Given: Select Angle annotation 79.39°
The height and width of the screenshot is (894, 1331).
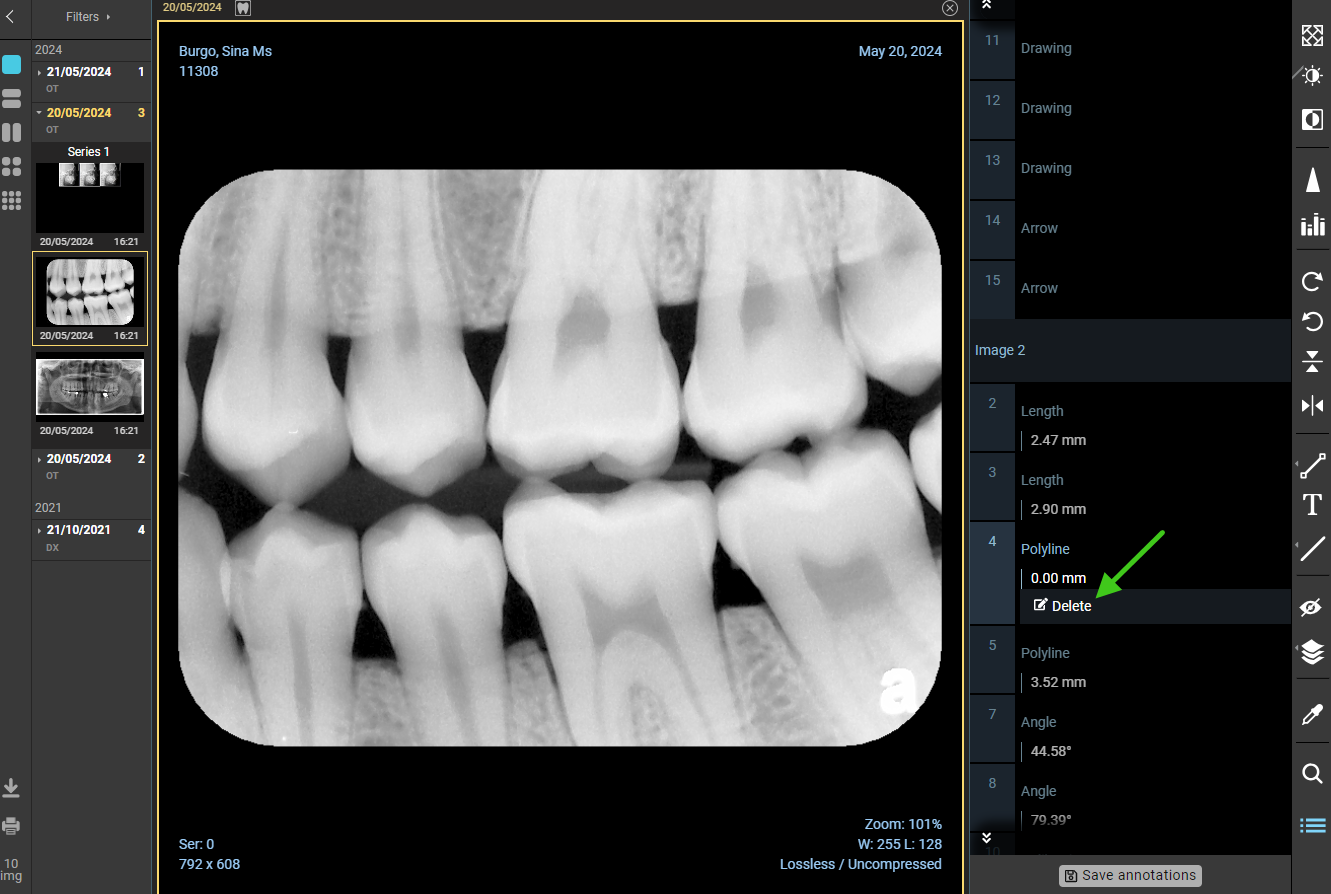Looking at the screenshot, I should 1130,799.
